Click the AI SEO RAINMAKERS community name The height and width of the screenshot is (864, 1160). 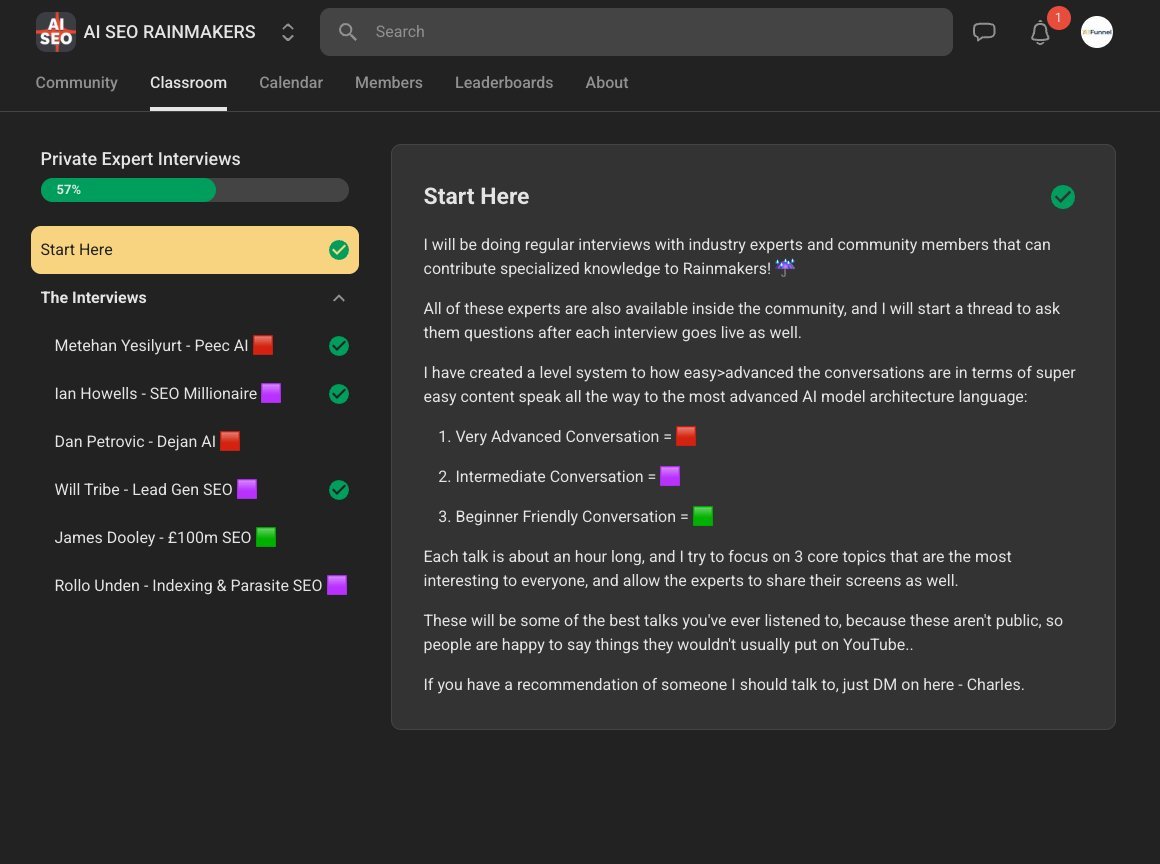(169, 32)
